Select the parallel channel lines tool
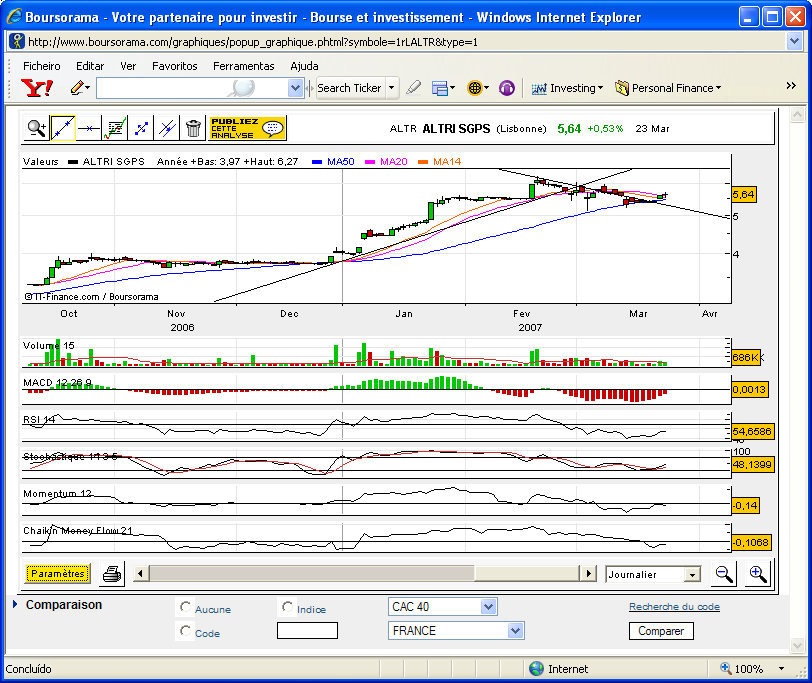Image resolution: width=812 pixels, height=683 pixels. pyautogui.click(x=167, y=128)
